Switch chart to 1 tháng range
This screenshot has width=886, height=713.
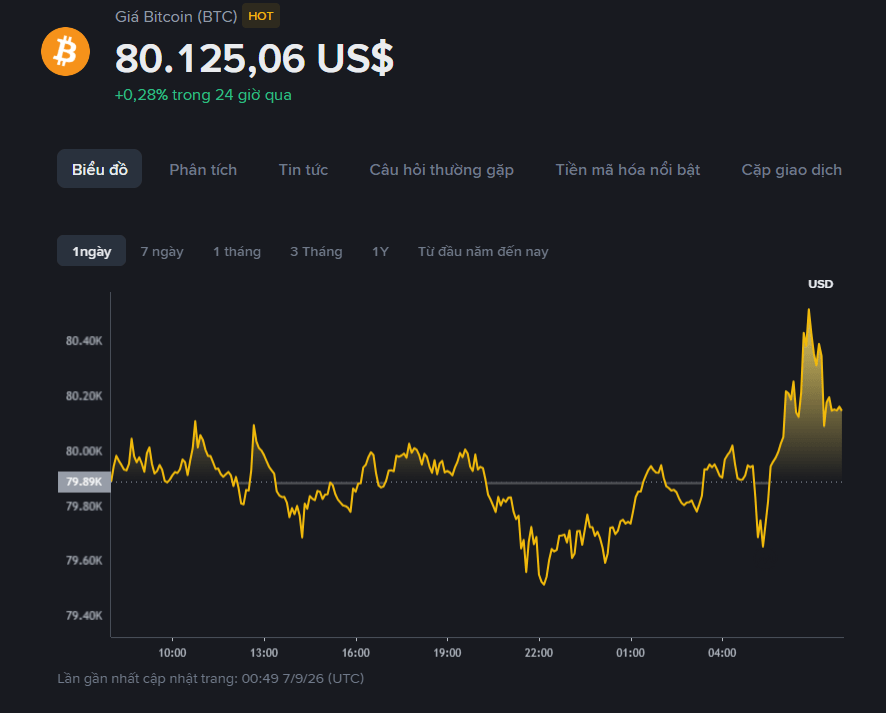click(237, 251)
